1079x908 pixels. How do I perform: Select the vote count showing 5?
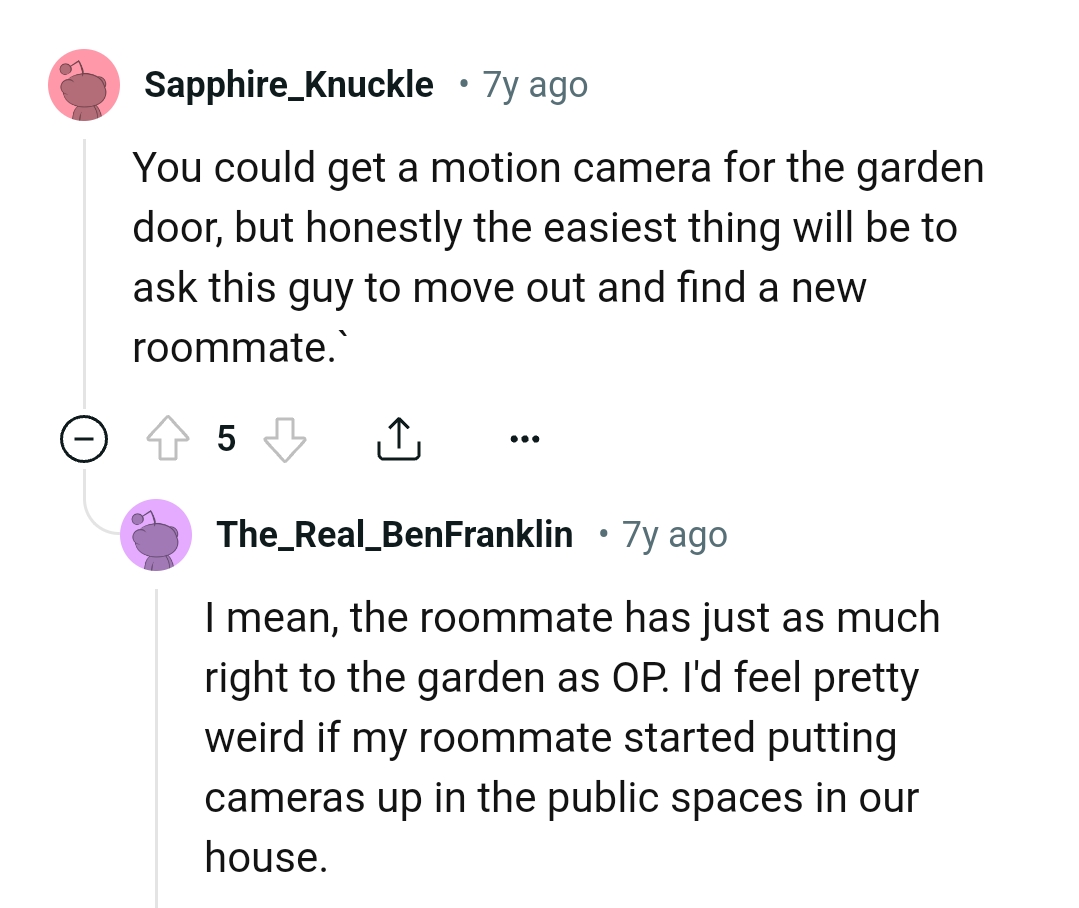click(x=226, y=438)
